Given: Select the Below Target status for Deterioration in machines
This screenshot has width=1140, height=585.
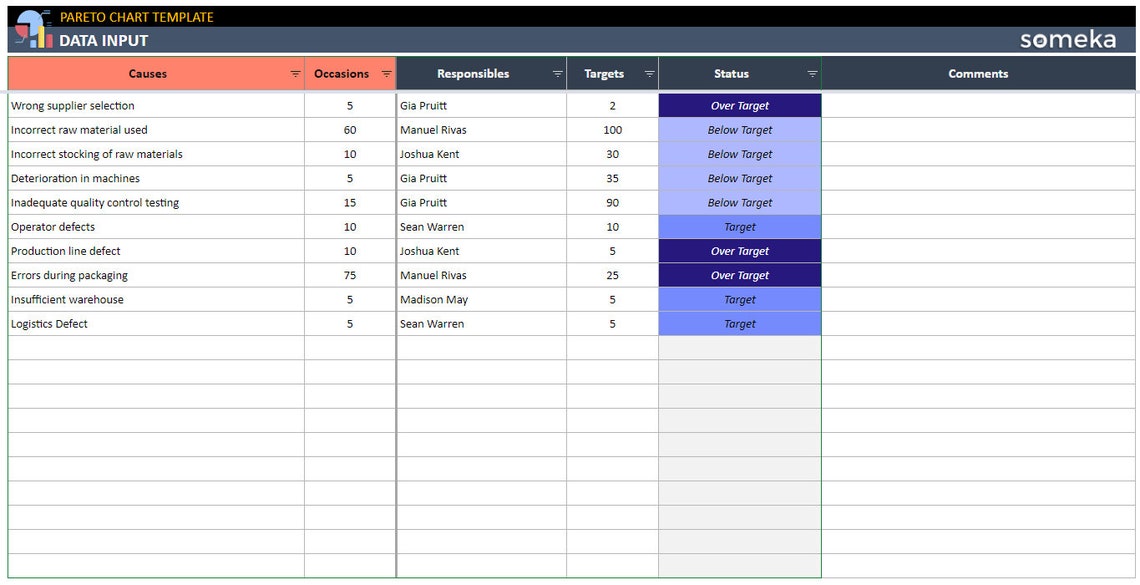Looking at the screenshot, I should point(739,178).
